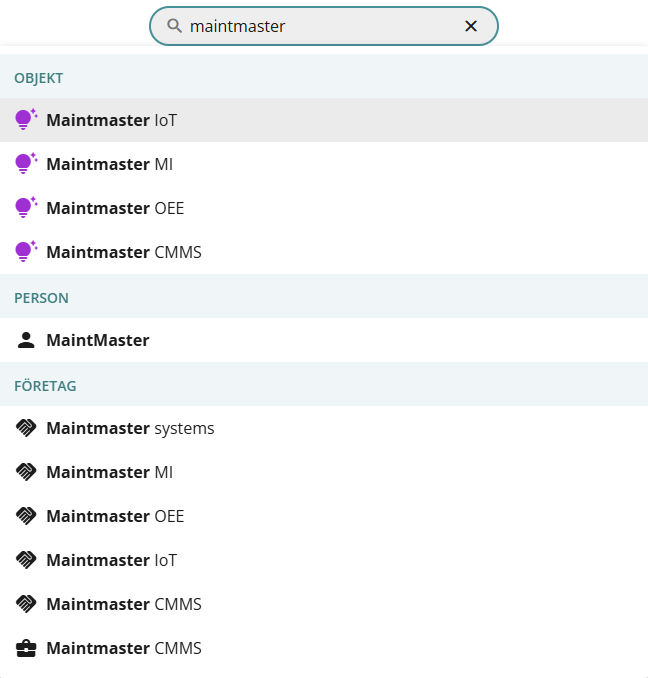648x678 pixels.
Task: Select Maintmaster CMMS text next to briefcase icon
Action: point(124,648)
